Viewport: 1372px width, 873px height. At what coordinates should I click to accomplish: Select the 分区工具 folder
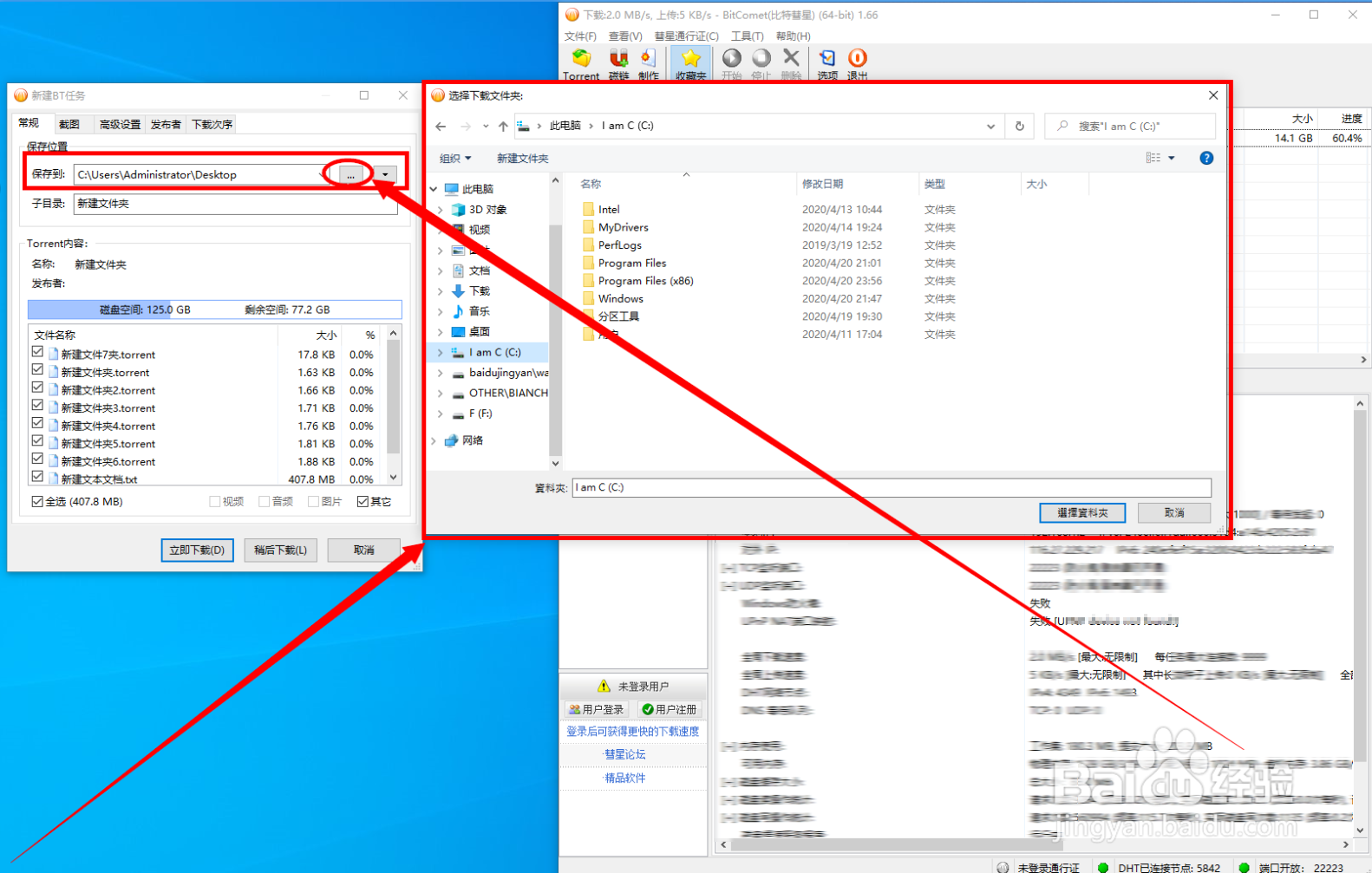click(x=618, y=316)
